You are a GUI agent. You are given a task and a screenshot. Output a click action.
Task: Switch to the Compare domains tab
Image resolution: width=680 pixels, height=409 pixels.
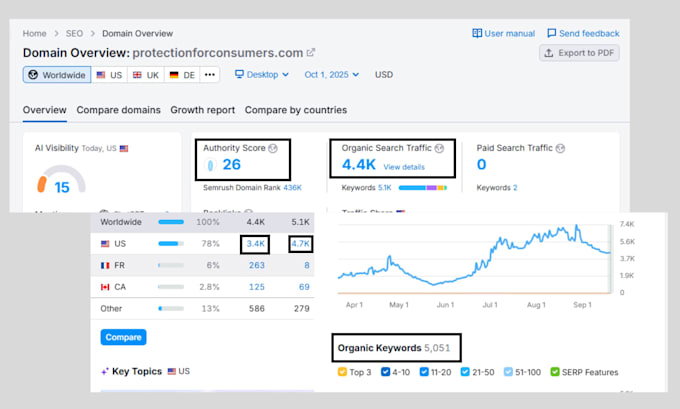coord(118,110)
